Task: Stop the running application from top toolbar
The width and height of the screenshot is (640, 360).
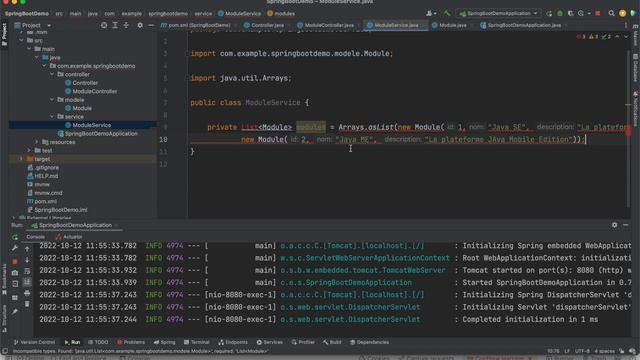Action: pos(598,13)
